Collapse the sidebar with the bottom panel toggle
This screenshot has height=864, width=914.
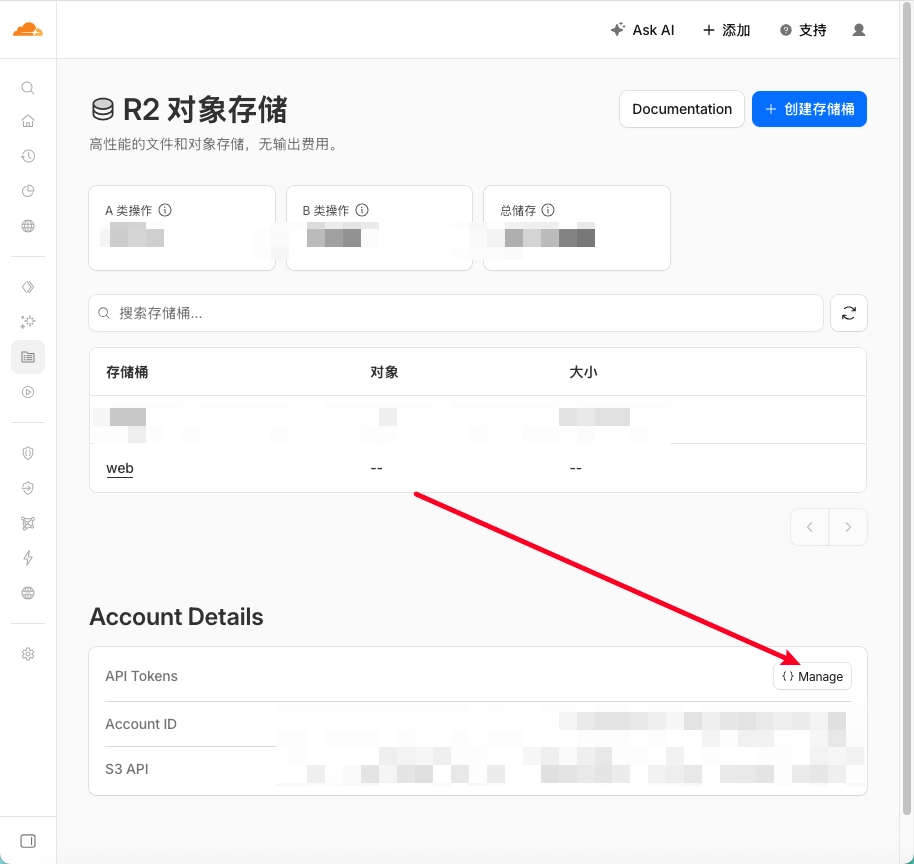click(28, 840)
